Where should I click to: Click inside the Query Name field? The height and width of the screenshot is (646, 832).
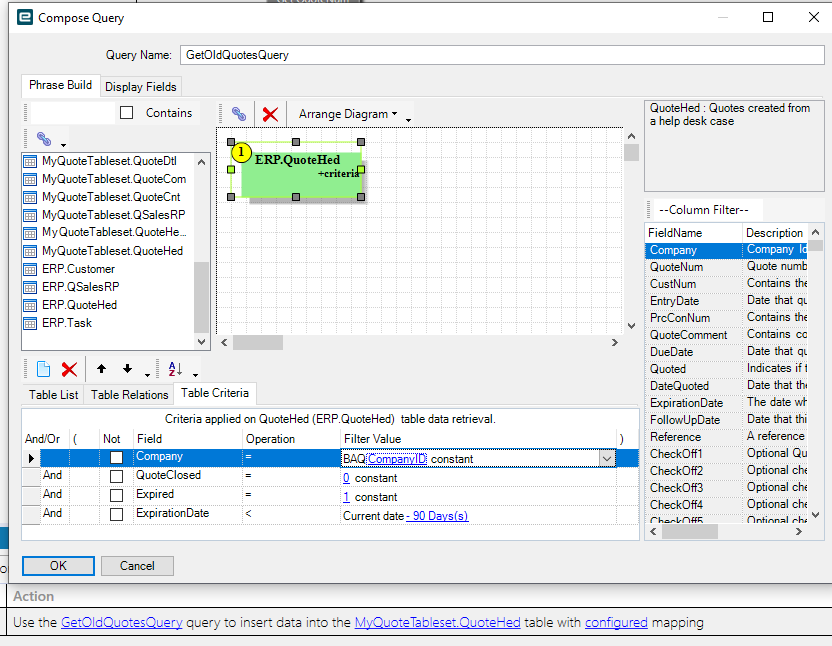tap(400, 57)
